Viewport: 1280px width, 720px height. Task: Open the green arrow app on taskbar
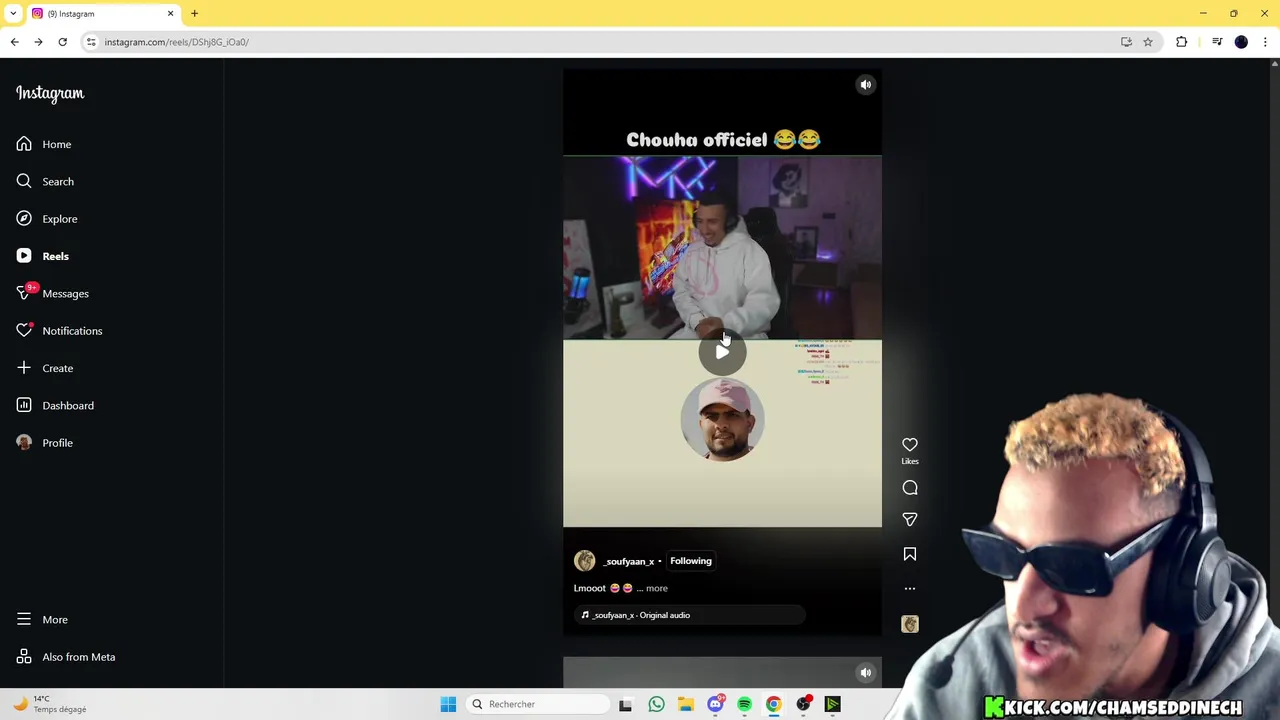tap(832, 704)
